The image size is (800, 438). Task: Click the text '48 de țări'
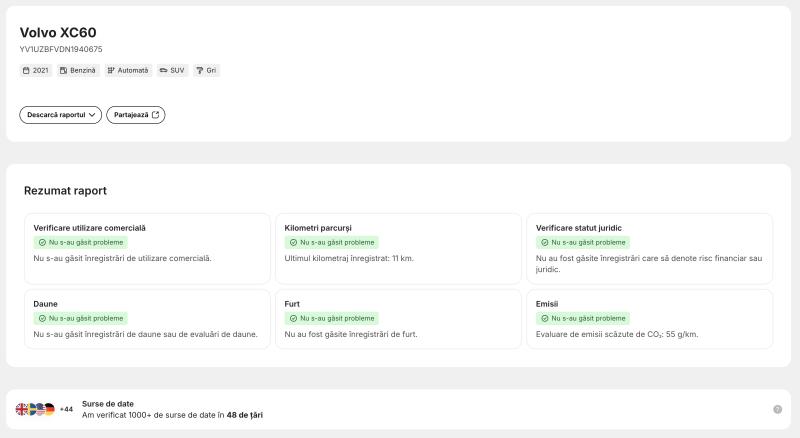pyautogui.click(x=244, y=415)
